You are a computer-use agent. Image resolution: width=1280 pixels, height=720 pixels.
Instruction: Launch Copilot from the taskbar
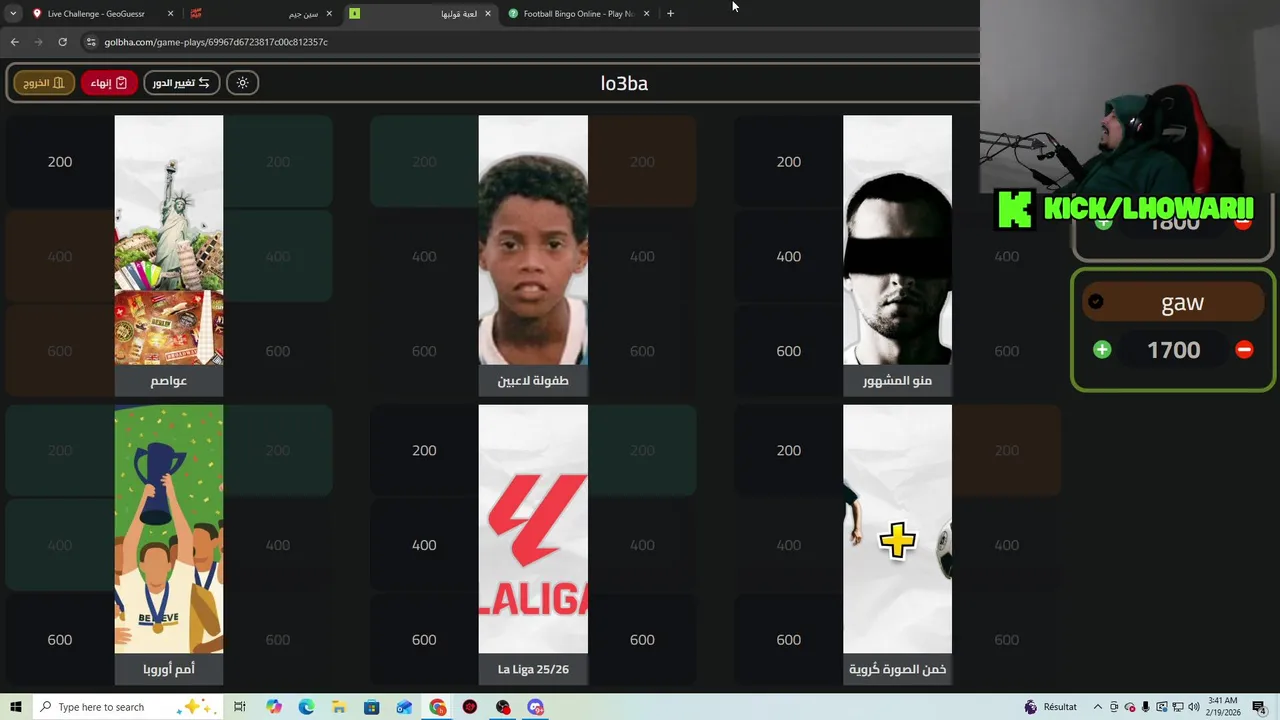click(274, 707)
